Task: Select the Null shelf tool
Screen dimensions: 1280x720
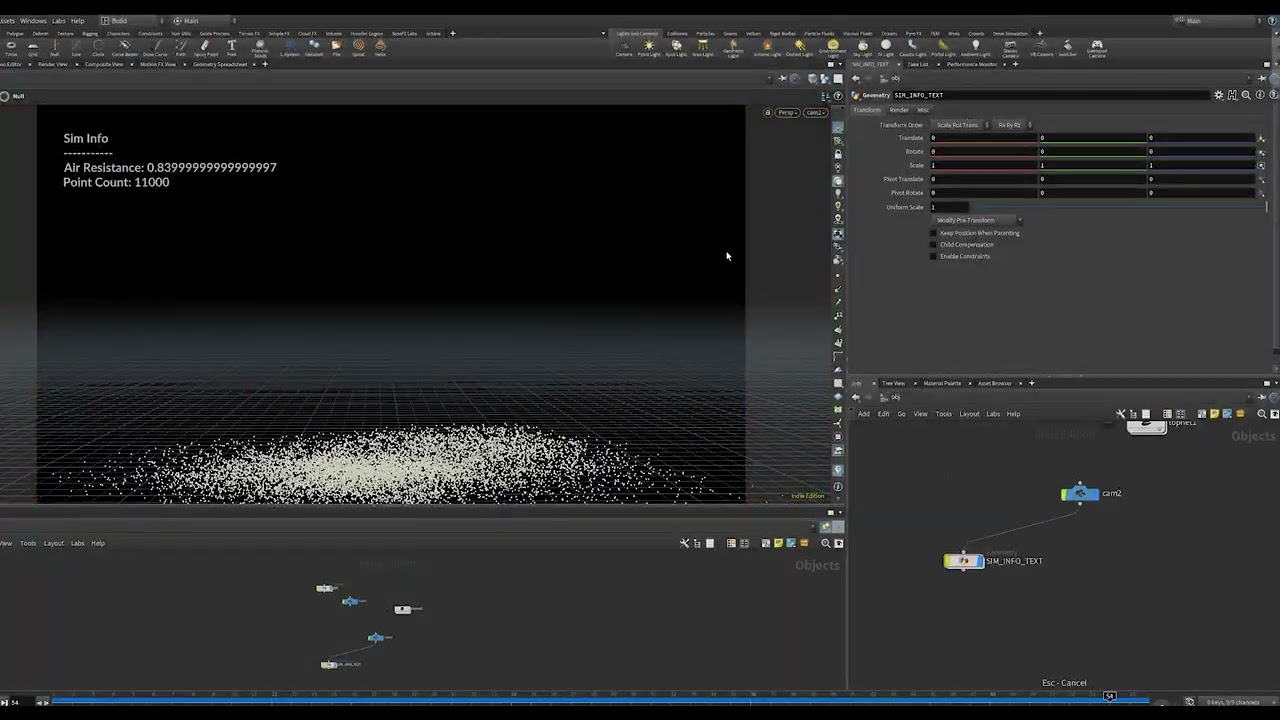Action: (x=55, y=46)
